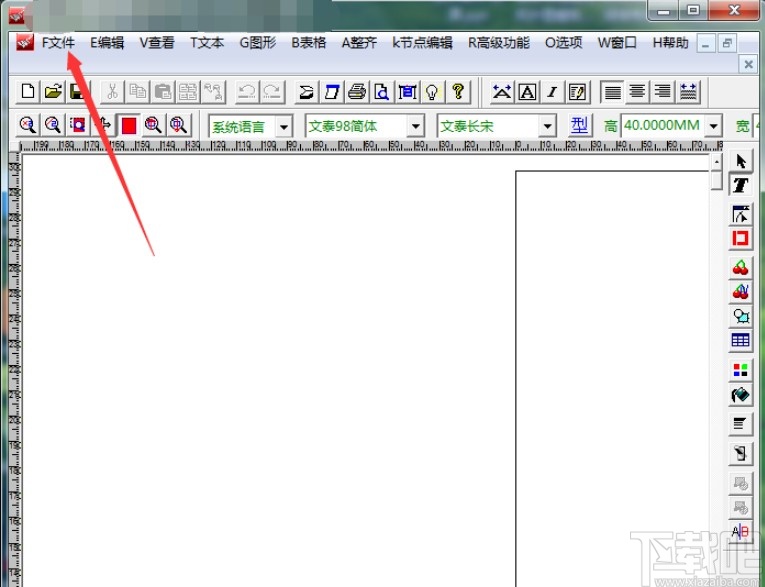Image resolution: width=765 pixels, height=587 pixels.
Task: Open the B表格 menu
Action: click(x=308, y=43)
